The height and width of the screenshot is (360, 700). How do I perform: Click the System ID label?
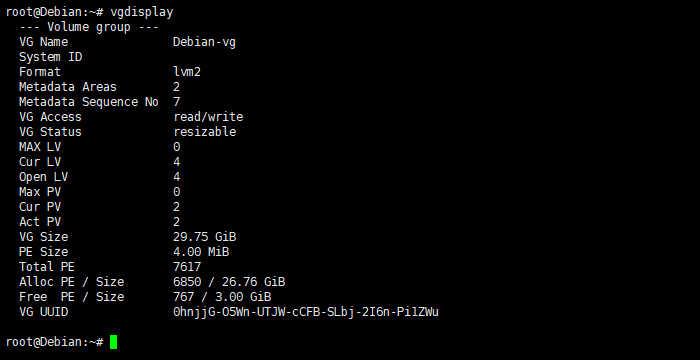pyautogui.click(x=50, y=57)
